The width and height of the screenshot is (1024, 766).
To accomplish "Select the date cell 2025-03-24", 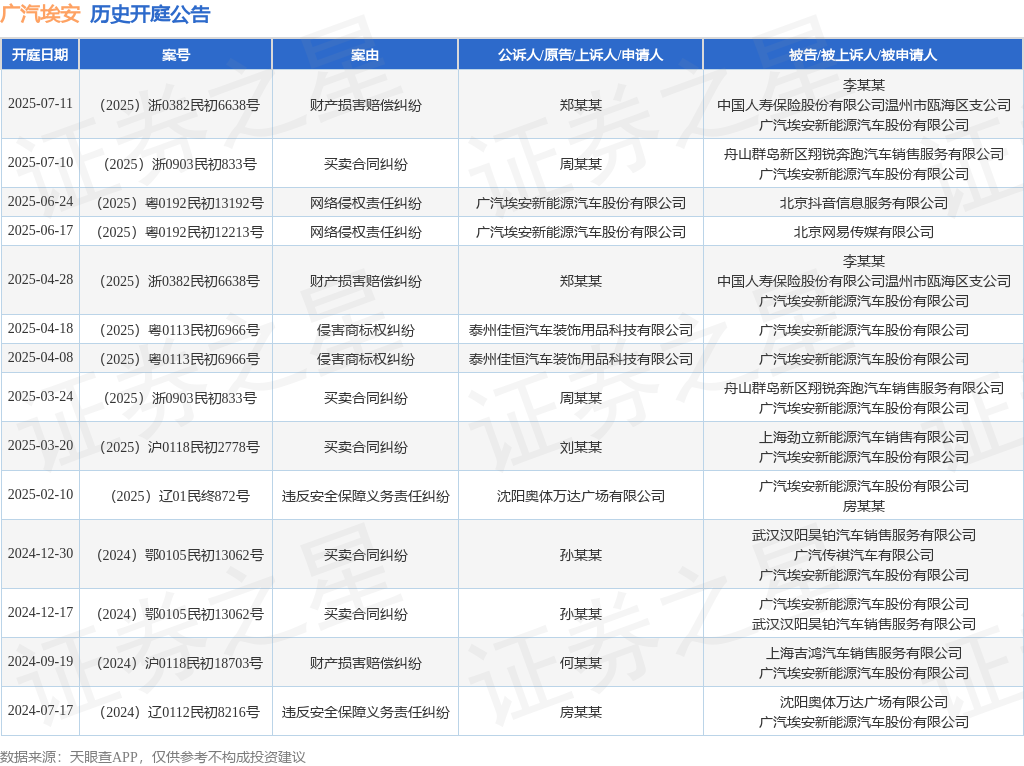I will (x=40, y=397).
